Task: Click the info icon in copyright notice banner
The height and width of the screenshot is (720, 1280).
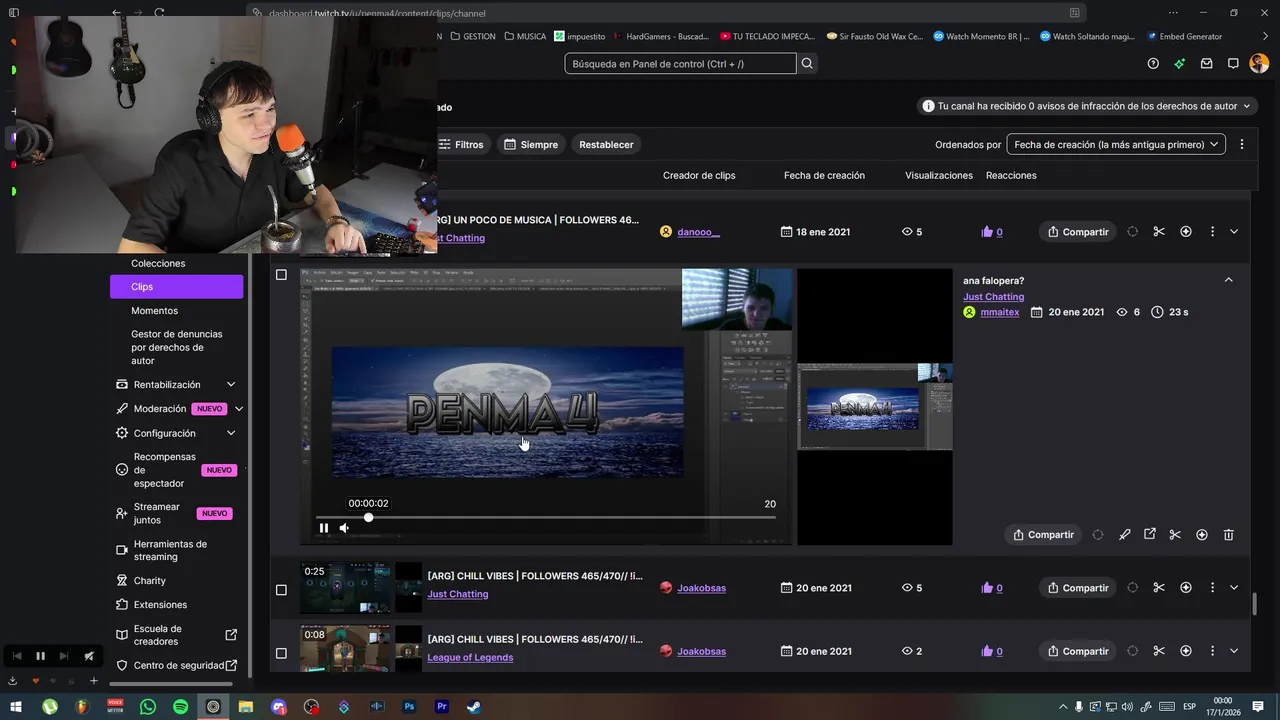Action: (928, 106)
